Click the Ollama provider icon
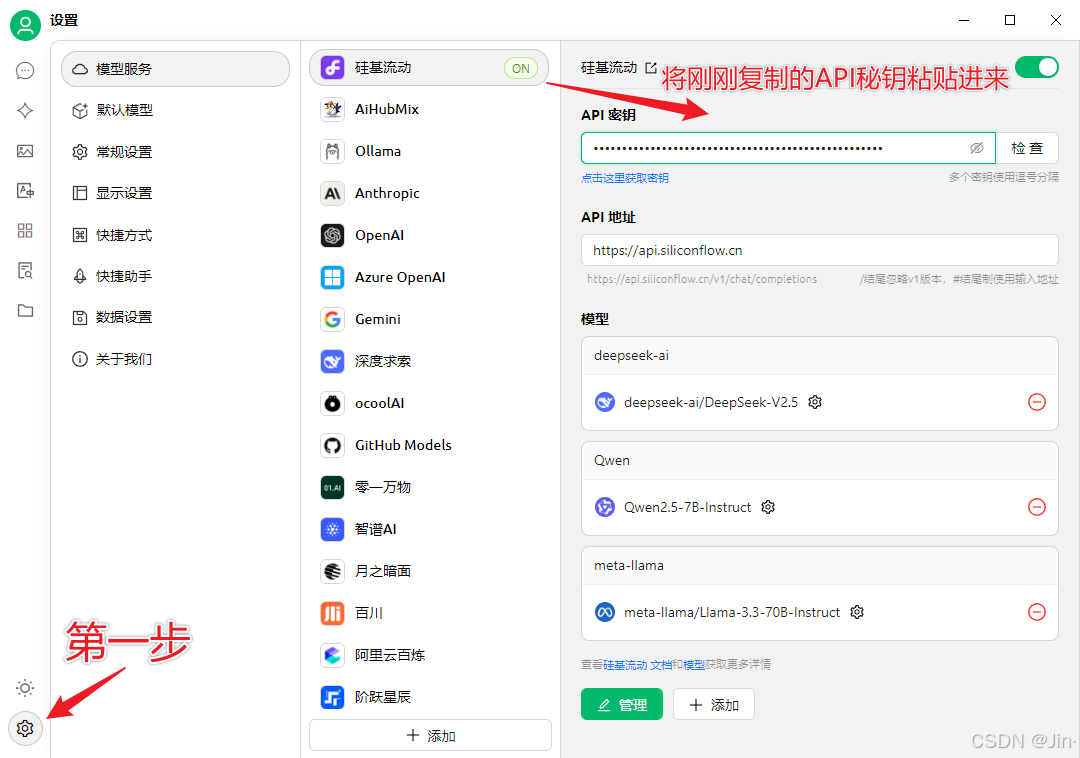This screenshot has width=1080, height=758. click(333, 151)
